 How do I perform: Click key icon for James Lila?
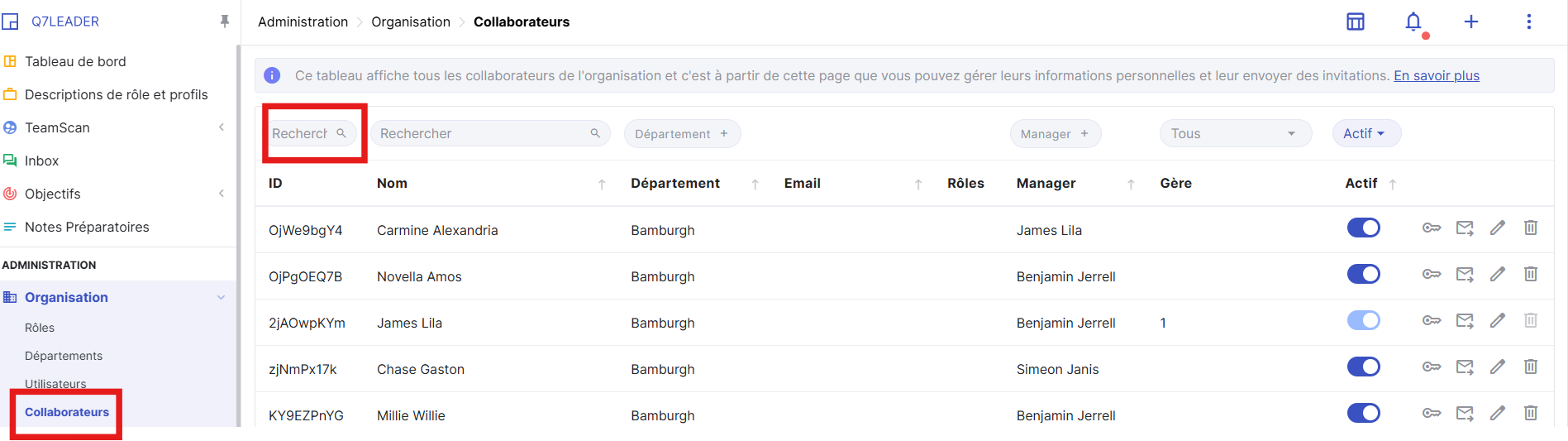1431,321
